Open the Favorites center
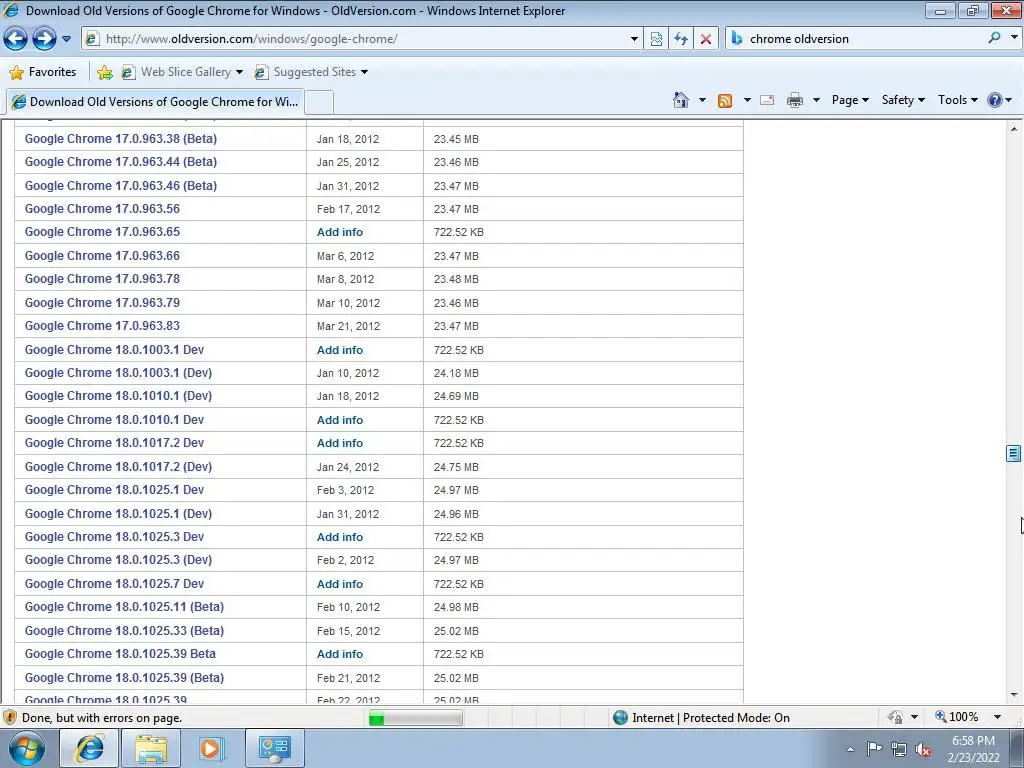The width and height of the screenshot is (1024, 768). (x=43, y=72)
